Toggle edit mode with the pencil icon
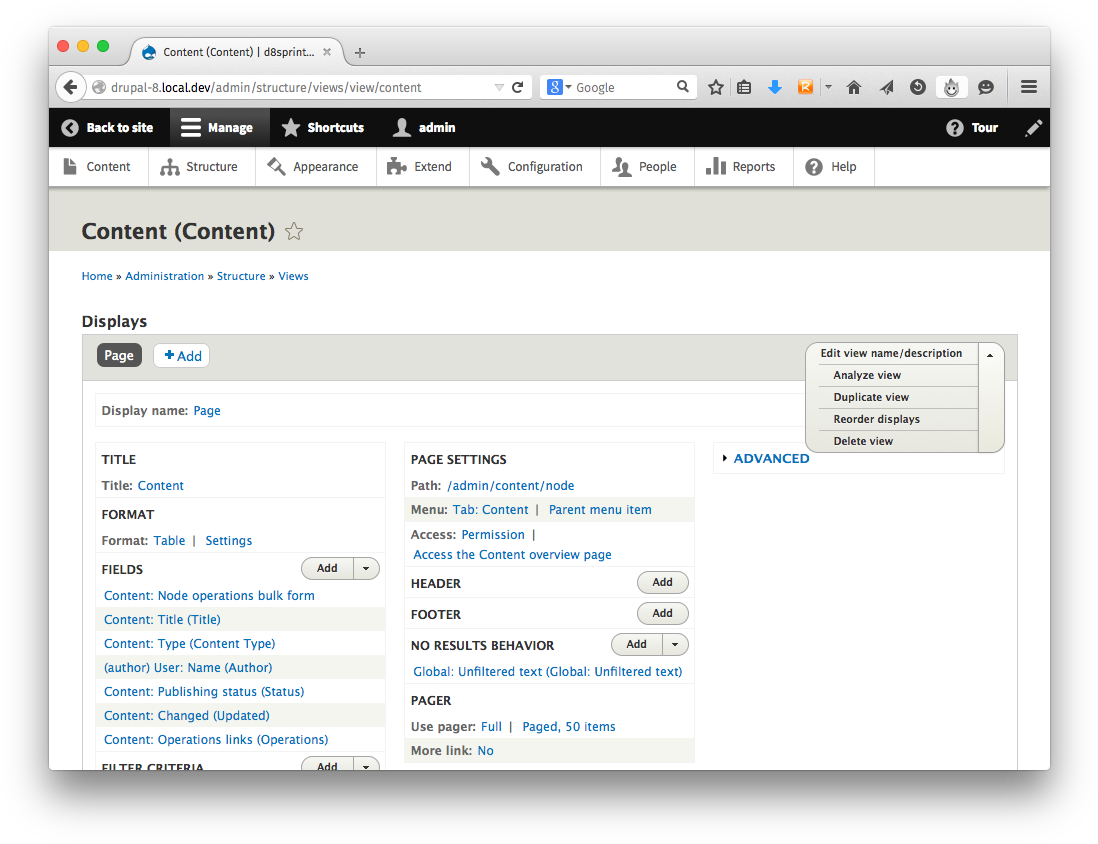This screenshot has height=844, width=1098. [x=1033, y=127]
